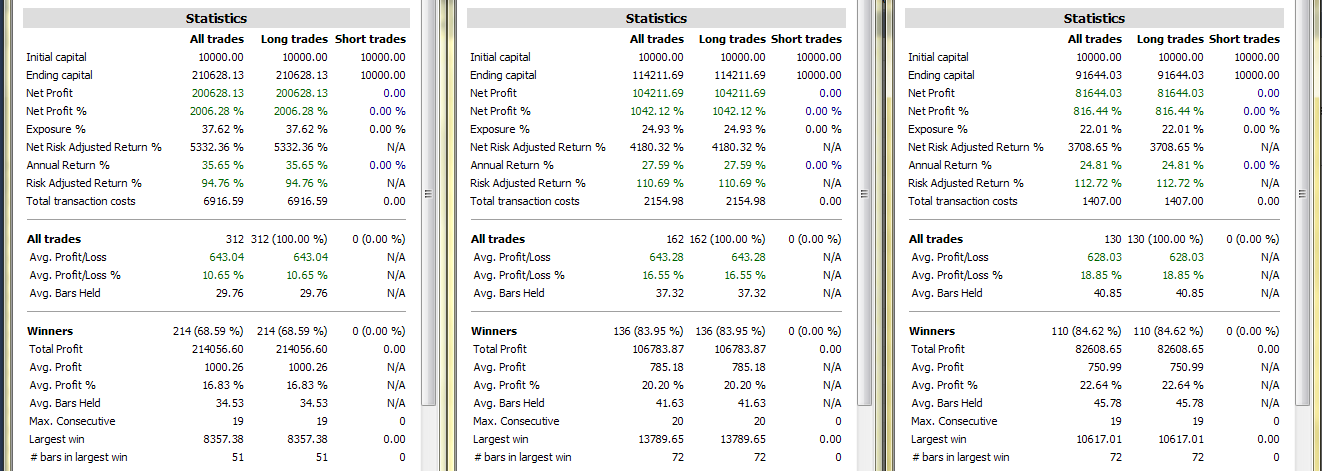Click the middle panel's Statistics header
This screenshot has width=1322, height=471.
(656, 18)
